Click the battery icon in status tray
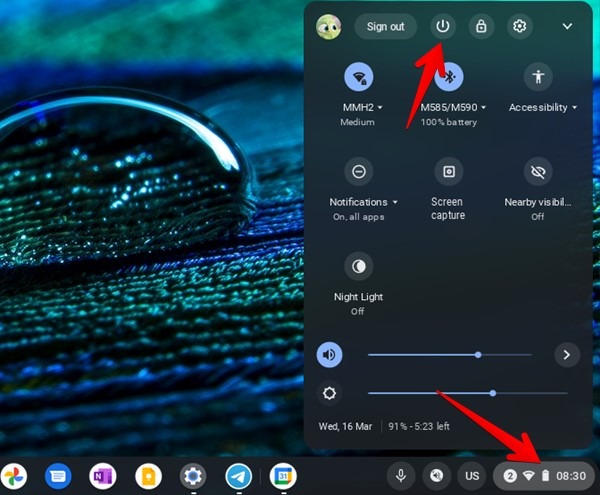600x495 pixels. 545,476
